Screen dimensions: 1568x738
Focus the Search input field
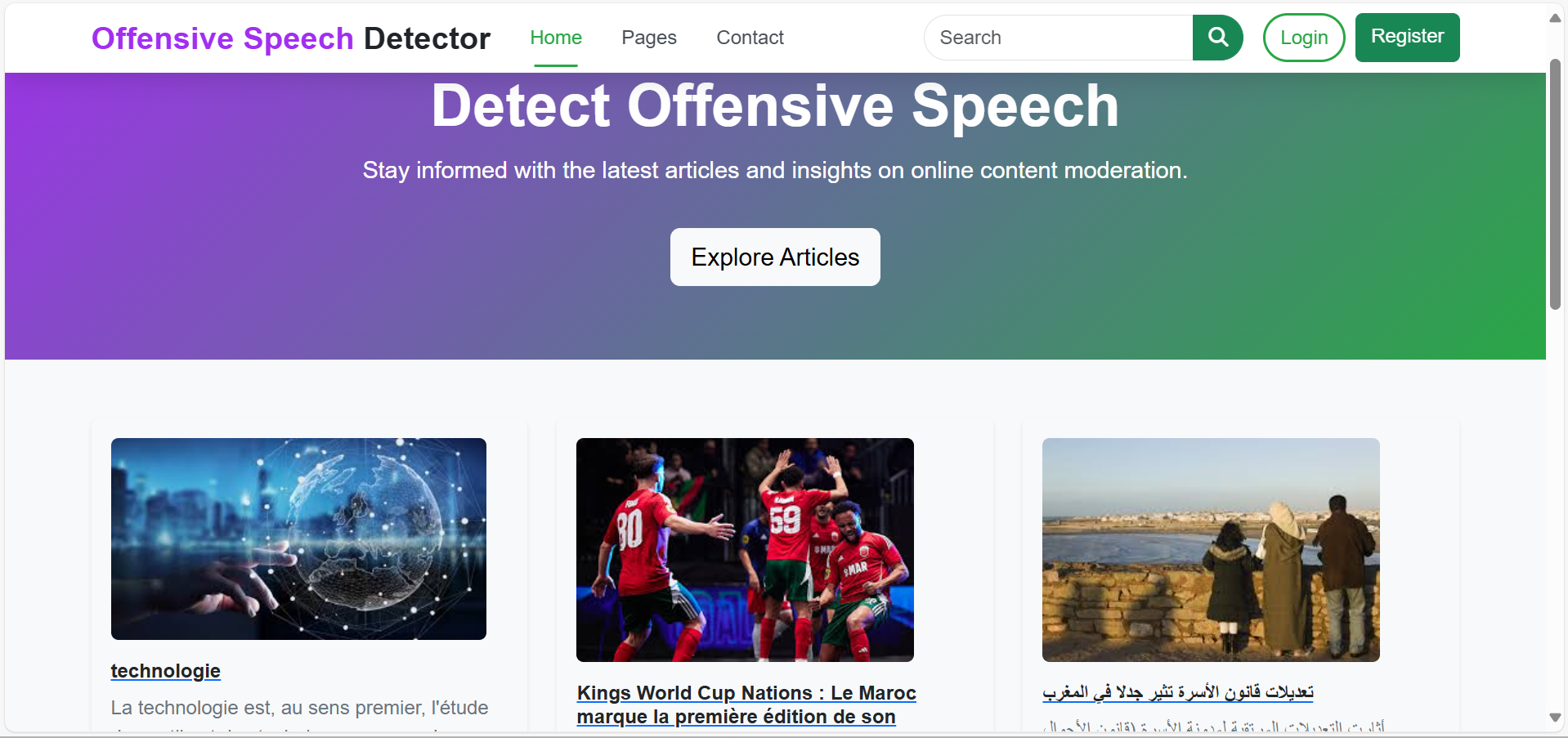pos(1059,38)
